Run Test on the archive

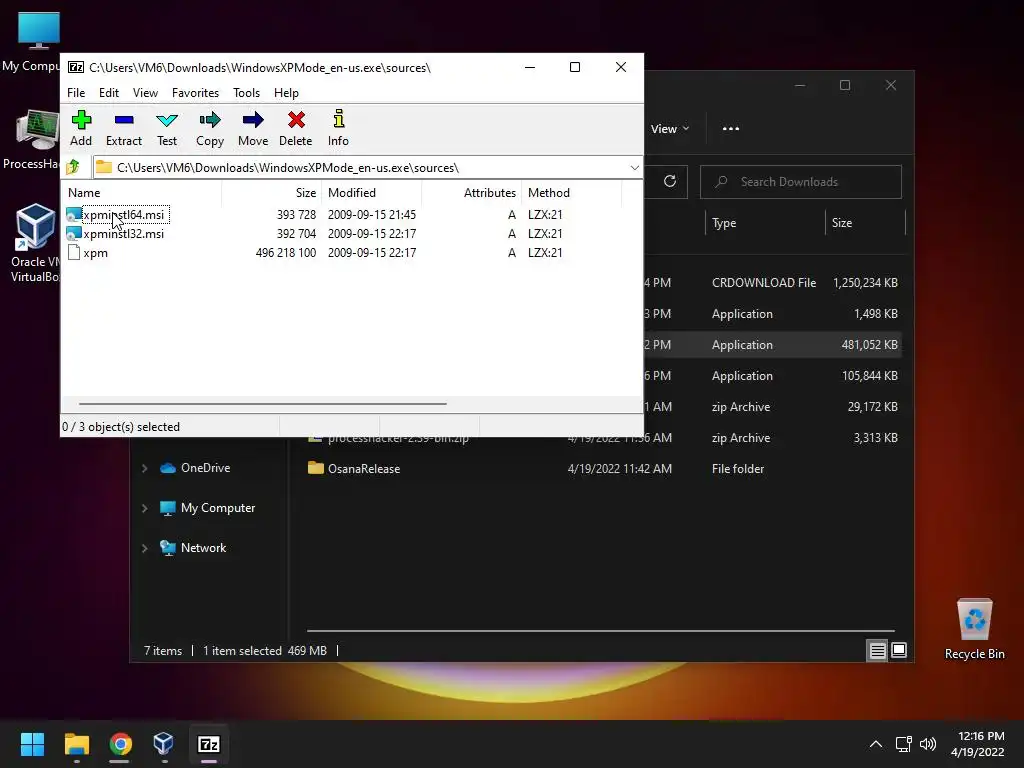(167, 129)
